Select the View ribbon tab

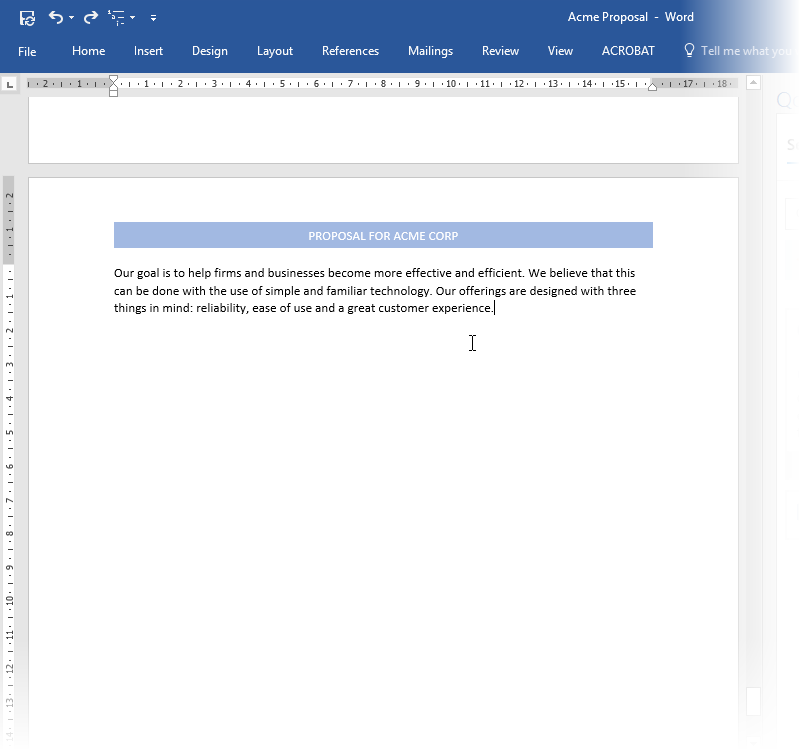pyautogui.click(x=560, y=51)
